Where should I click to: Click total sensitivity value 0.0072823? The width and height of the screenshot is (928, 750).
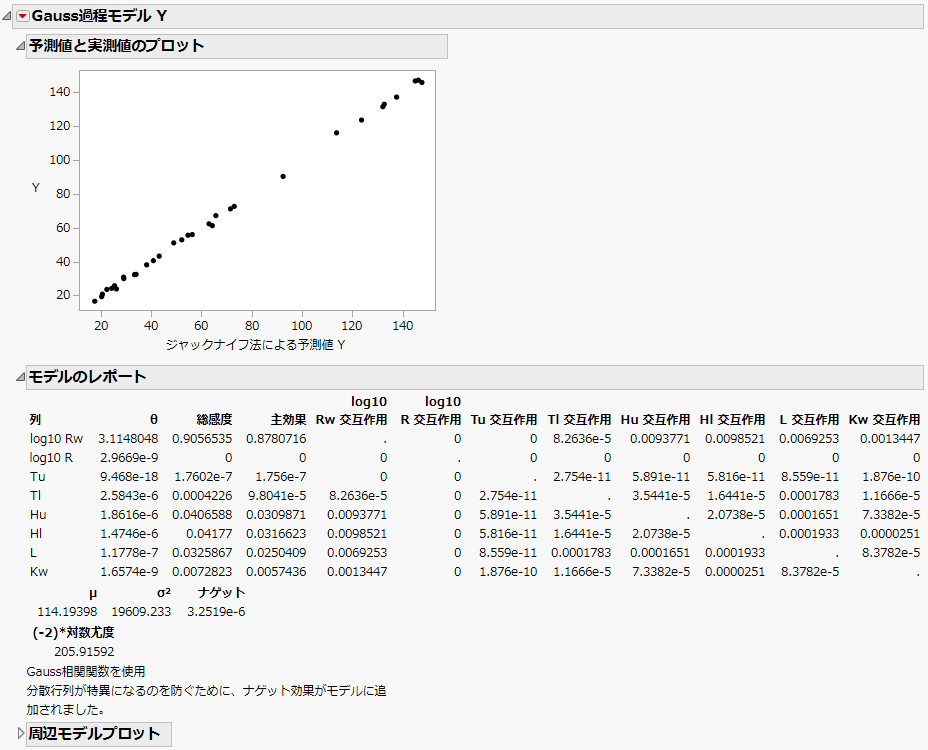[x=202, y=571]
